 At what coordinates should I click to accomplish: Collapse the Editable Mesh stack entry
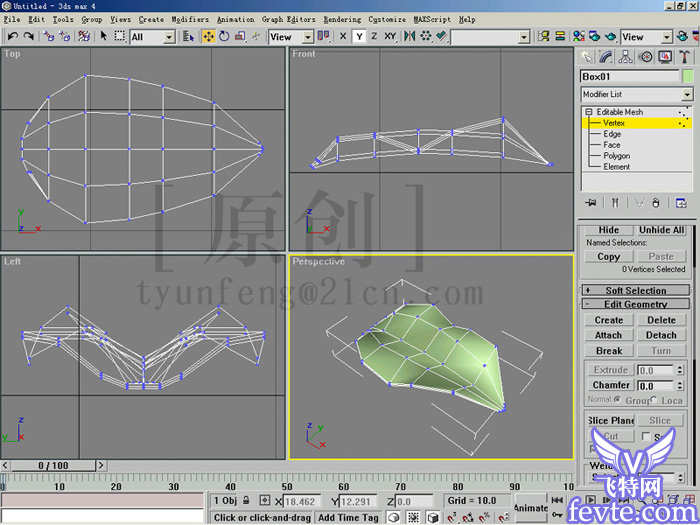tap(589, 112)
